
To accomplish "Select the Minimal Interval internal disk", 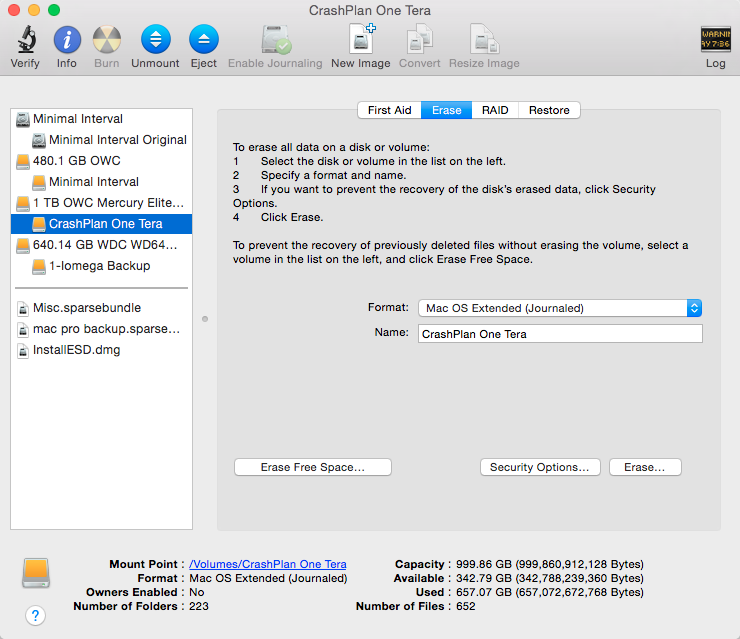I will point(101,119).
